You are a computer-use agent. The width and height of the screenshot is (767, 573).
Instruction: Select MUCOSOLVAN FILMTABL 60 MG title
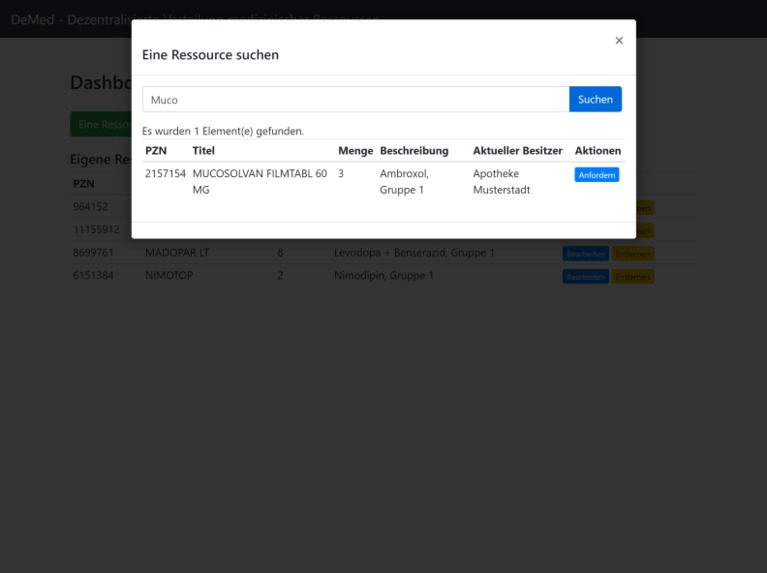(x=260, y=182)
